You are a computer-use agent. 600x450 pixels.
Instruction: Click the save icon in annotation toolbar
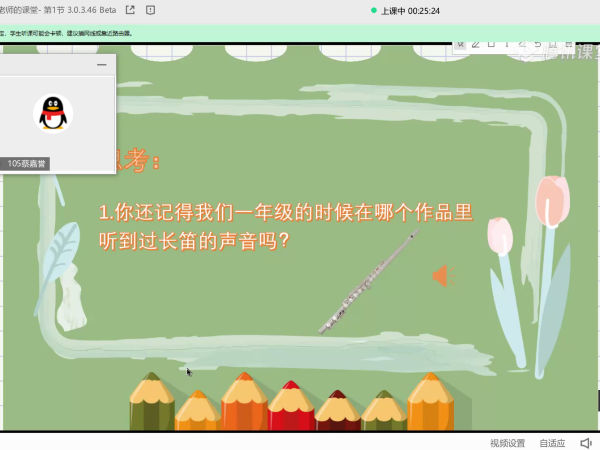point(553,44)
